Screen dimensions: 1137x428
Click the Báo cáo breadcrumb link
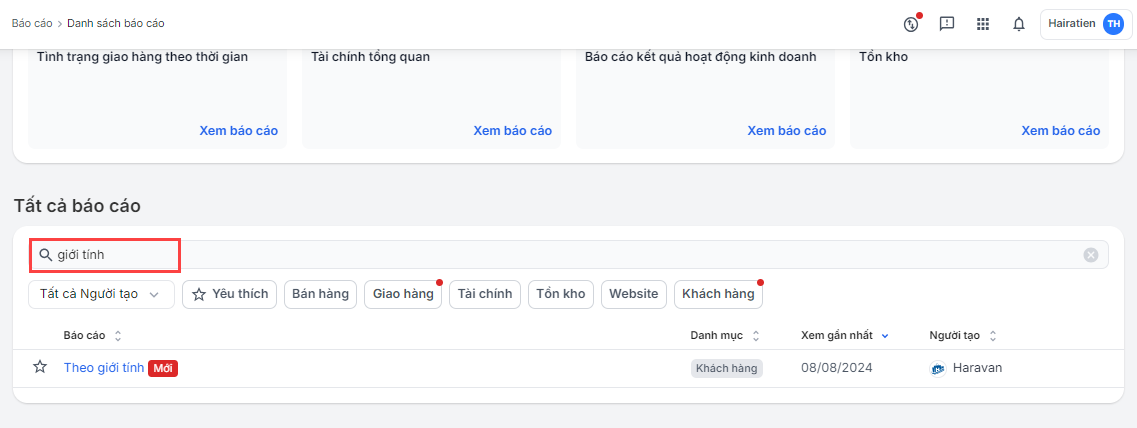pos(31,22)
